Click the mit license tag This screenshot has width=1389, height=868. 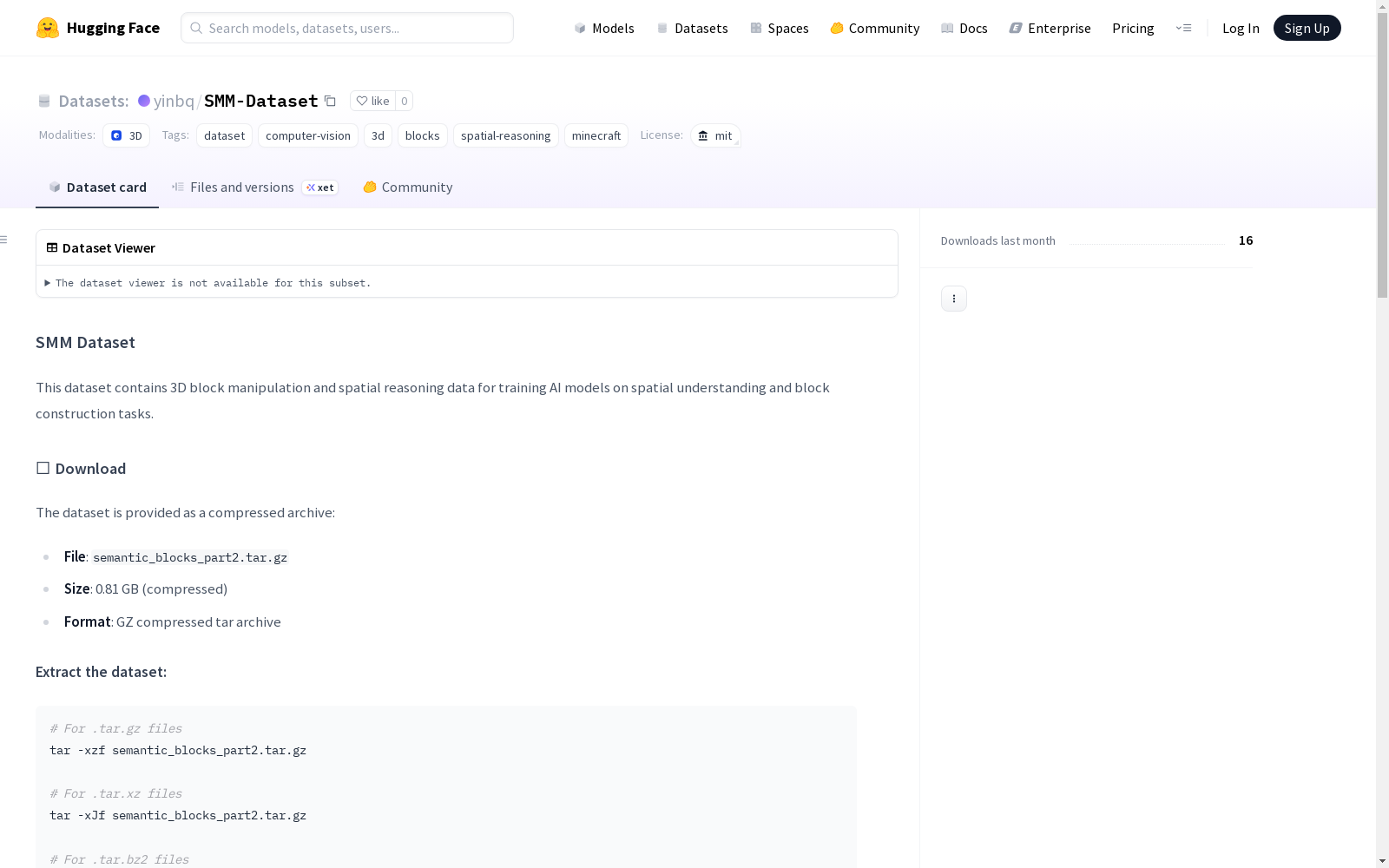(x=715, y=135)
